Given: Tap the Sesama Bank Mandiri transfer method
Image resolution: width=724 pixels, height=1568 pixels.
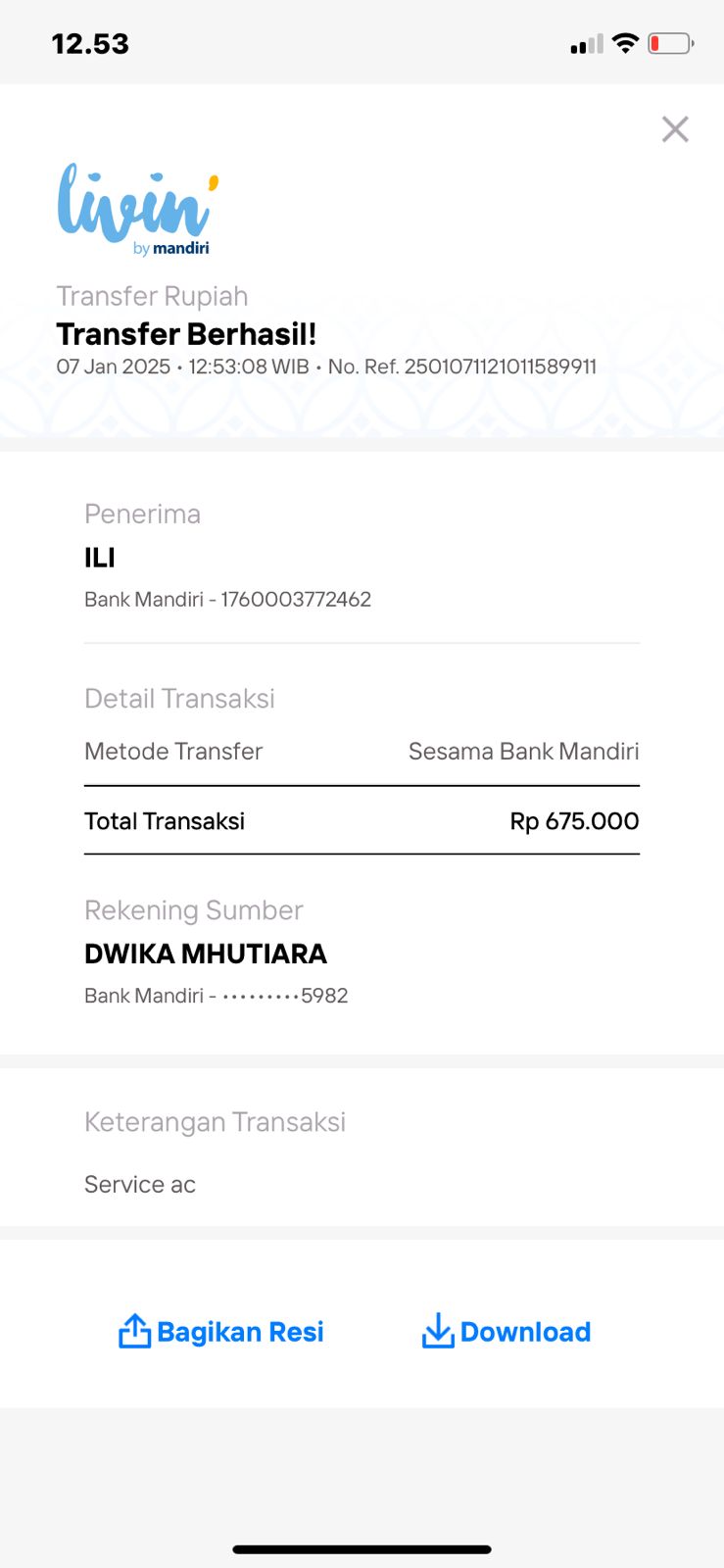Looking at the screenshot, I should (523, 752).
